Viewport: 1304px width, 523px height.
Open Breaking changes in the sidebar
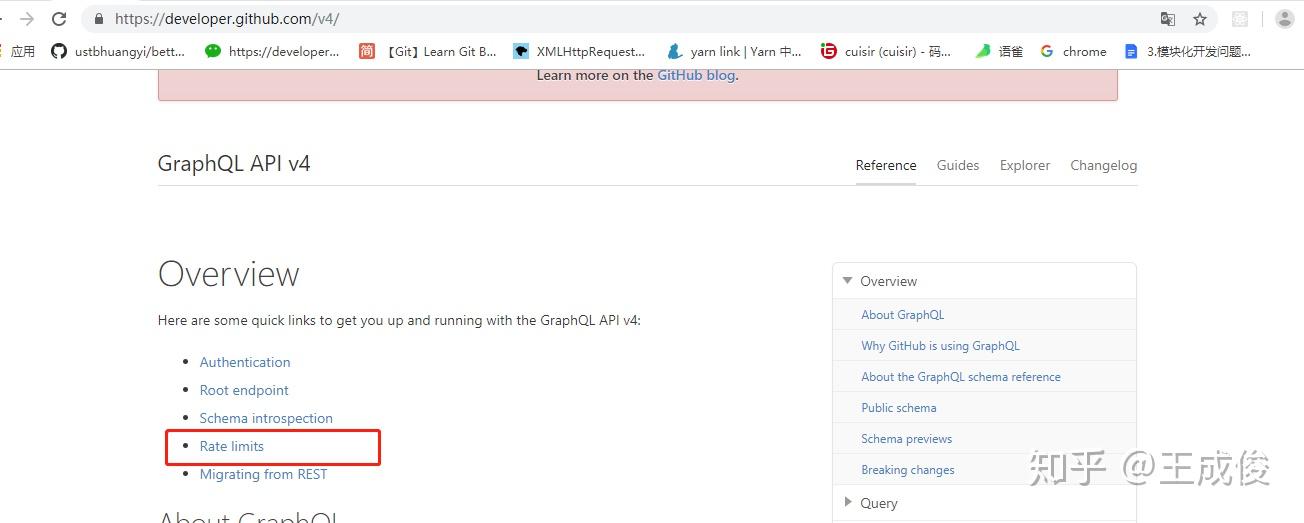click(x=908, y=470)
